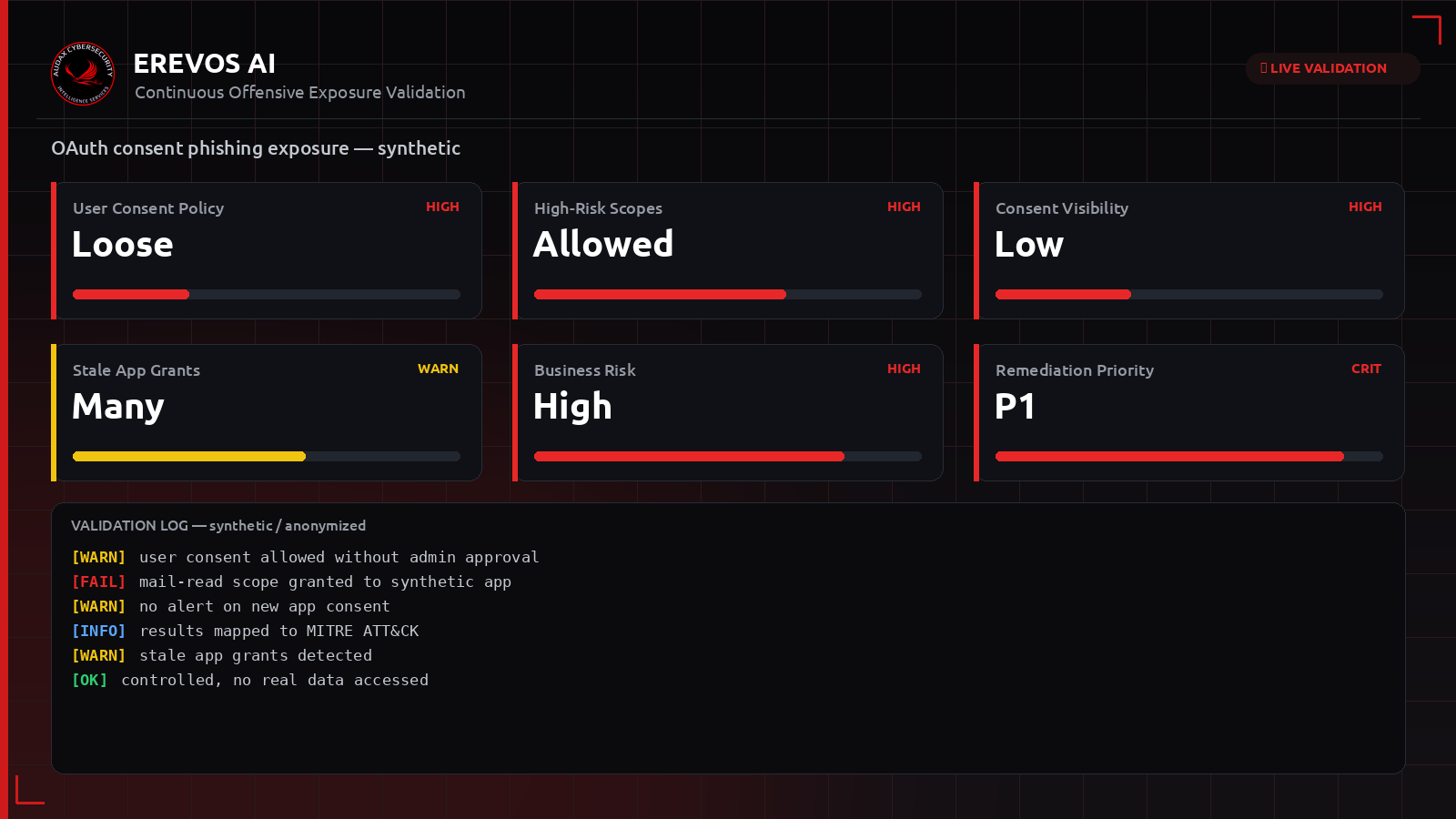
Task: Click the Audax Cybersecurity circular logo
Action: coord(83,74)
